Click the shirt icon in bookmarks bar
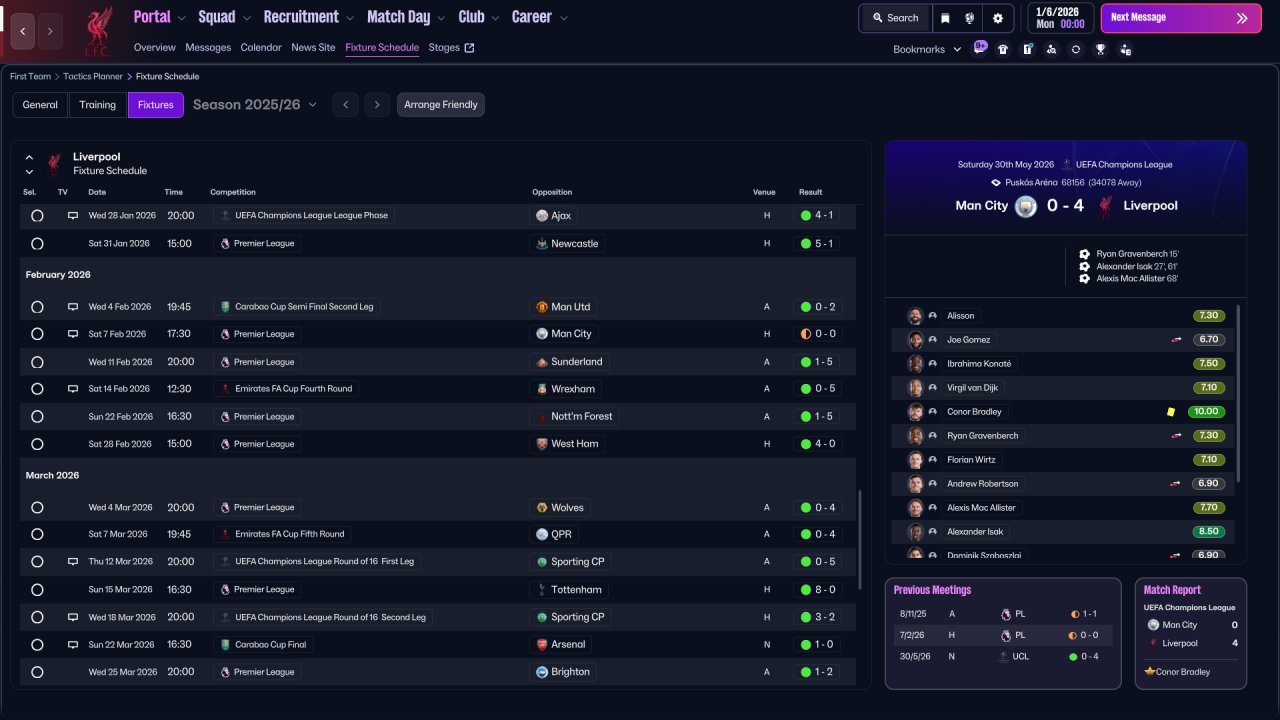Screen dimensions: 1280x720 1003,49
